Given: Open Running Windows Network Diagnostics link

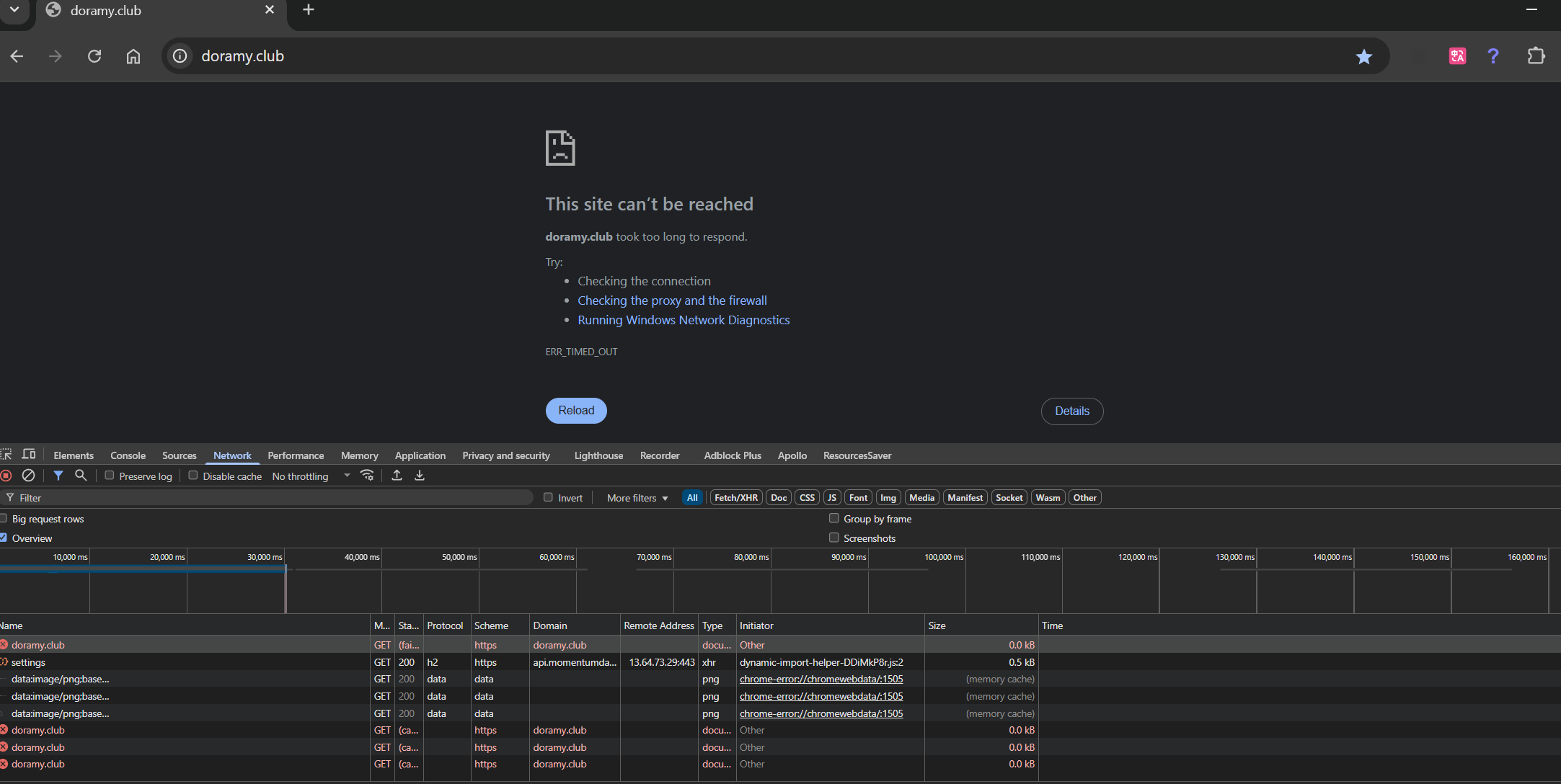Looking at the screenshot, I should 684,320.
